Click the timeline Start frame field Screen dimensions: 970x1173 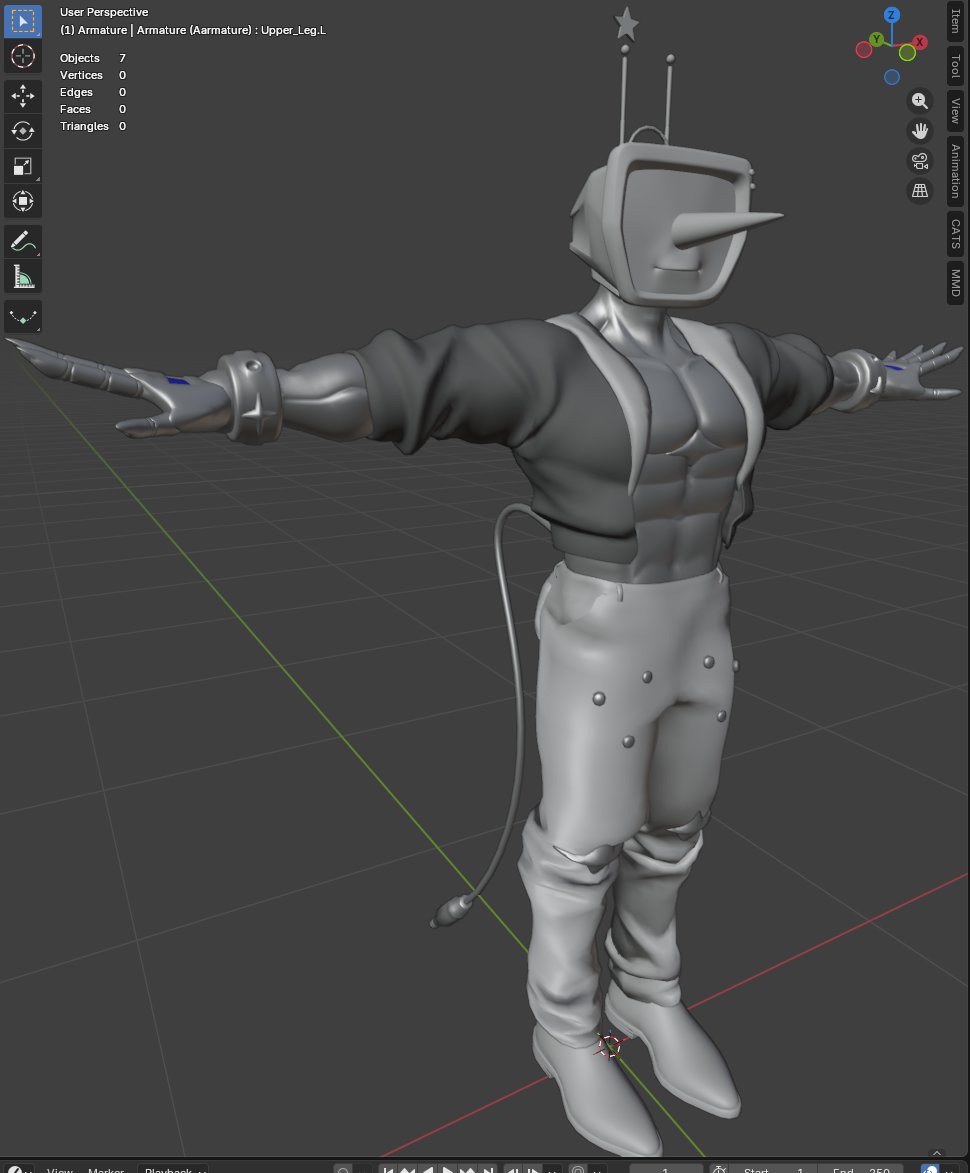pos(772,1170)
